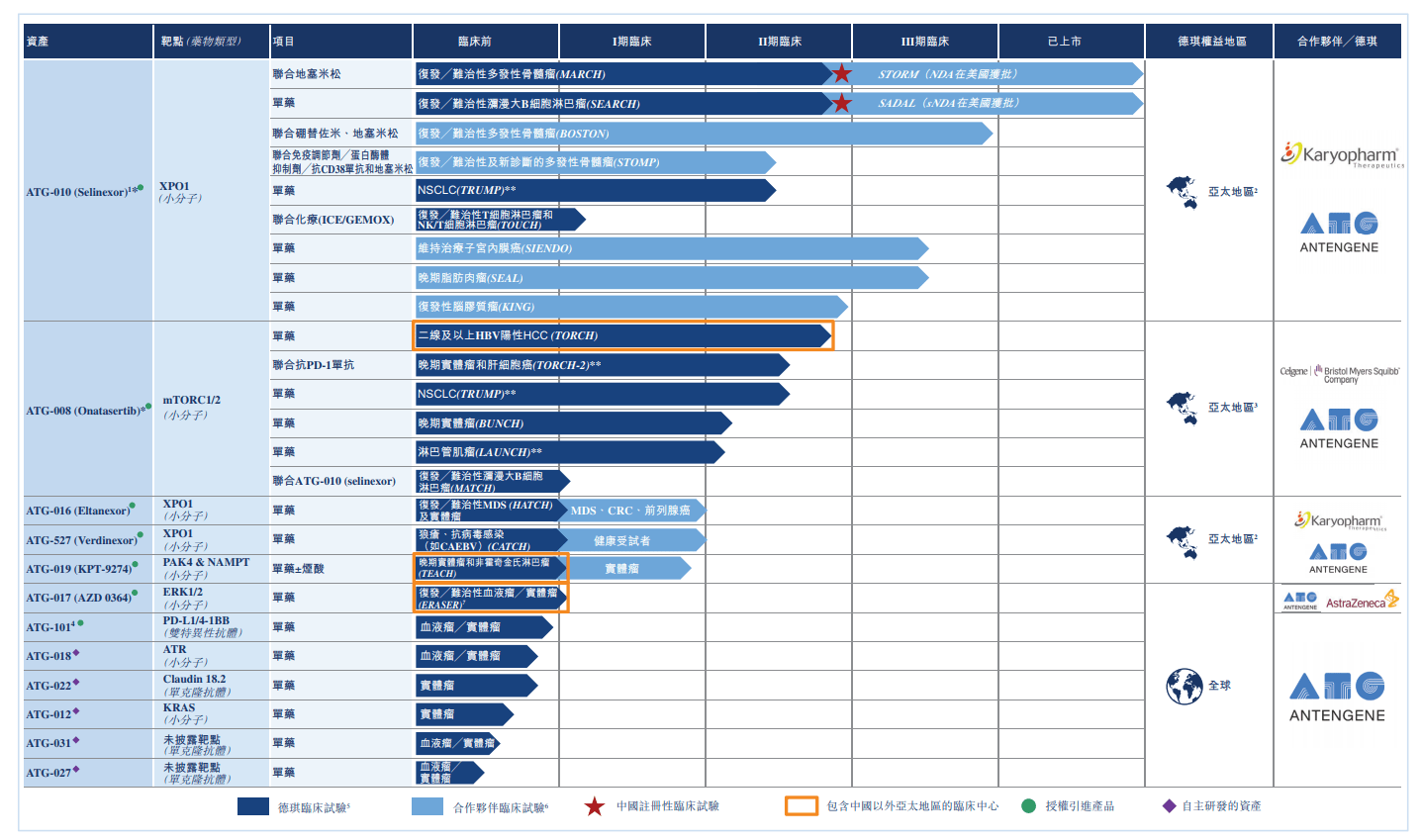
Task: Click the globe icon next to 全球
Action: pos(1184,686)
